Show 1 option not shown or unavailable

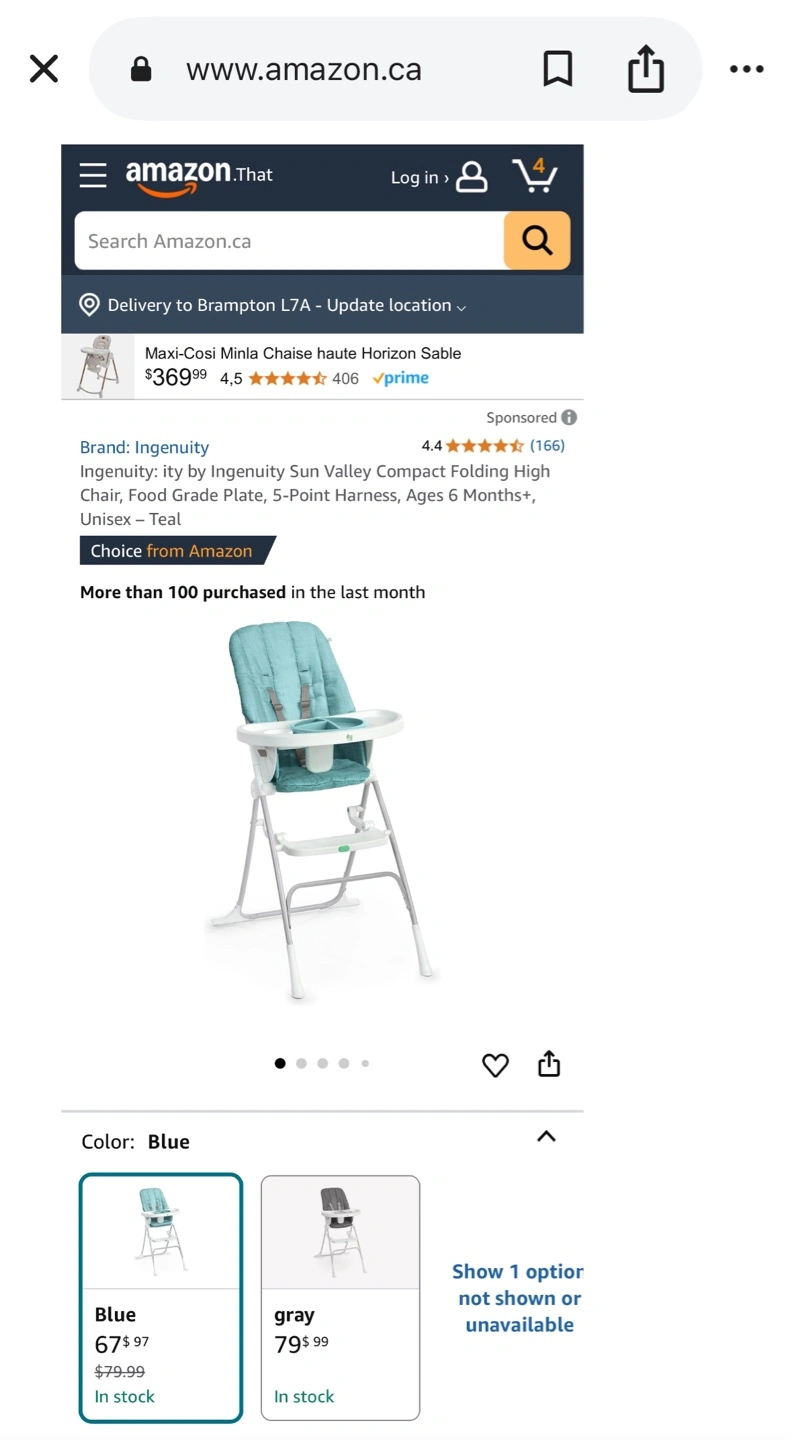point(518,1298)
